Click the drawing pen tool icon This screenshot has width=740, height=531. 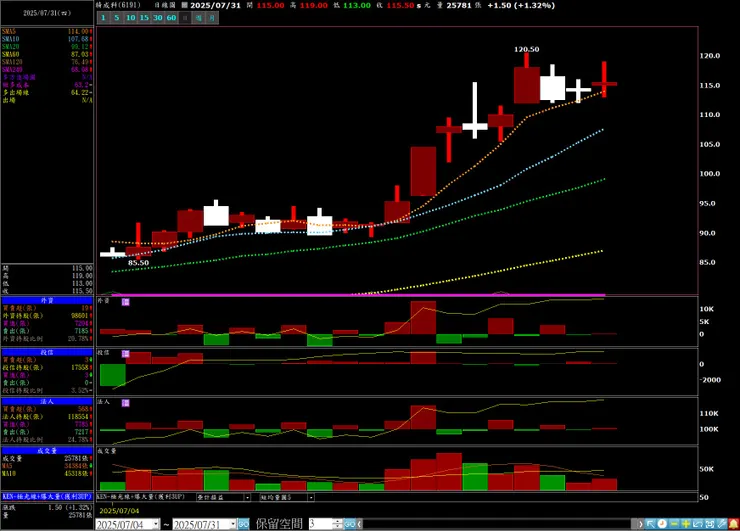click(x=721, y=524)
